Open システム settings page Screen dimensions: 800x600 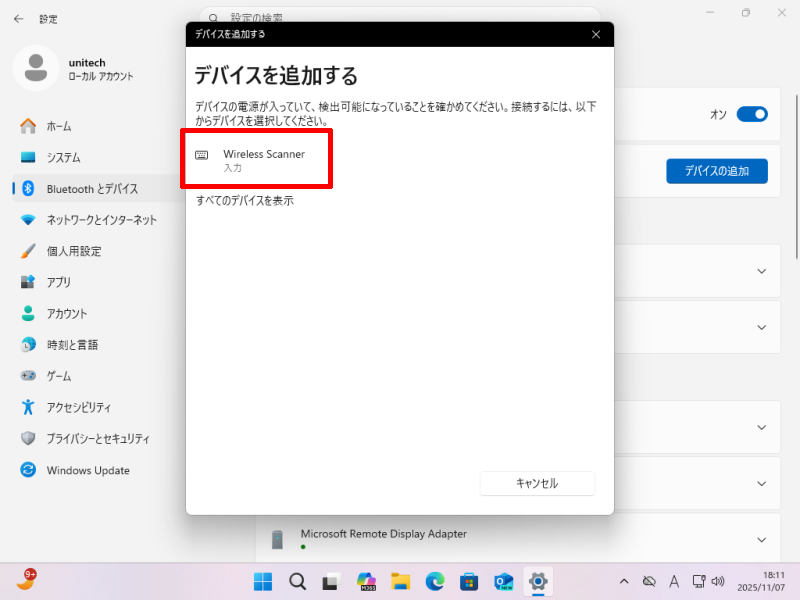pos(63,158)
